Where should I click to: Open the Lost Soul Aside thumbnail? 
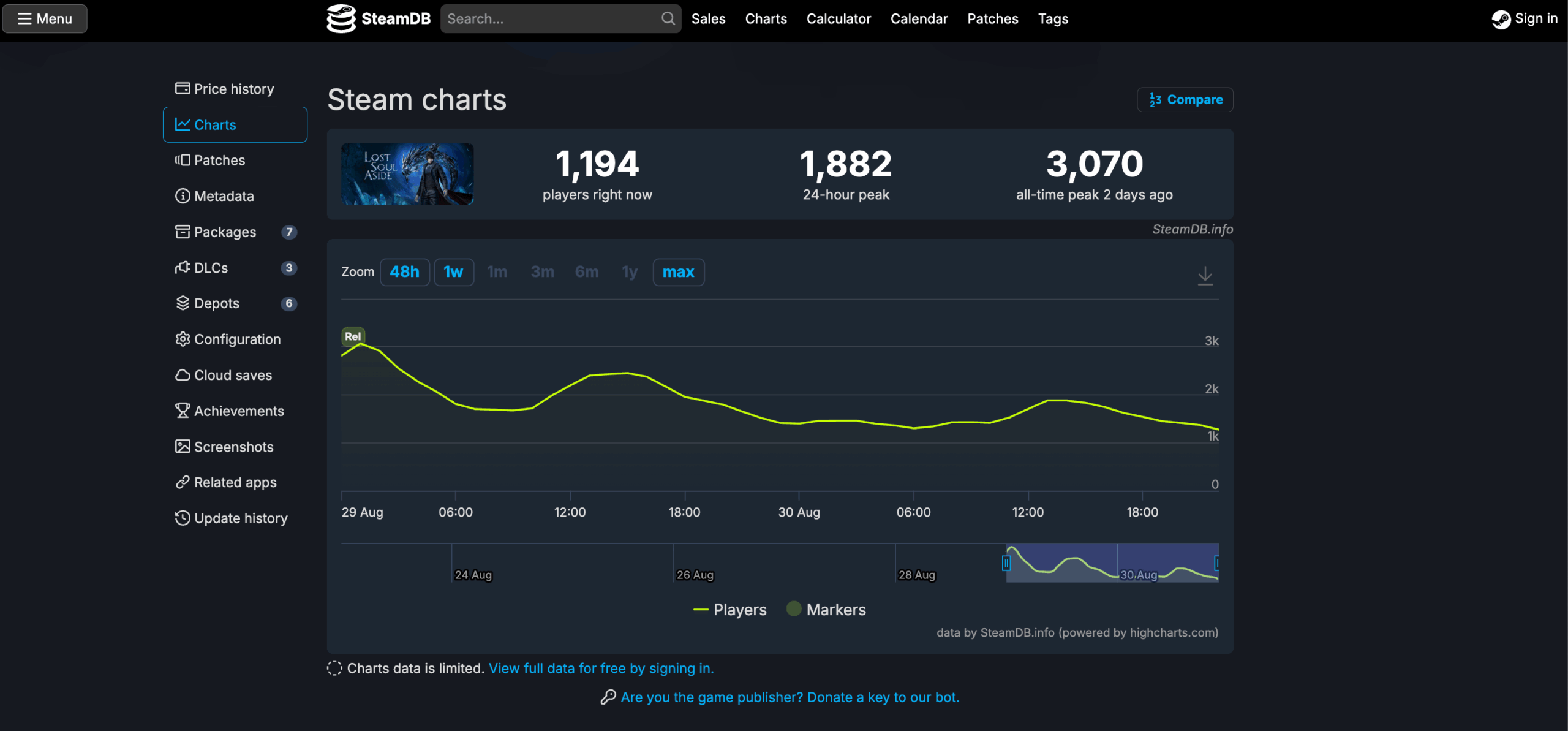point(407,174)
